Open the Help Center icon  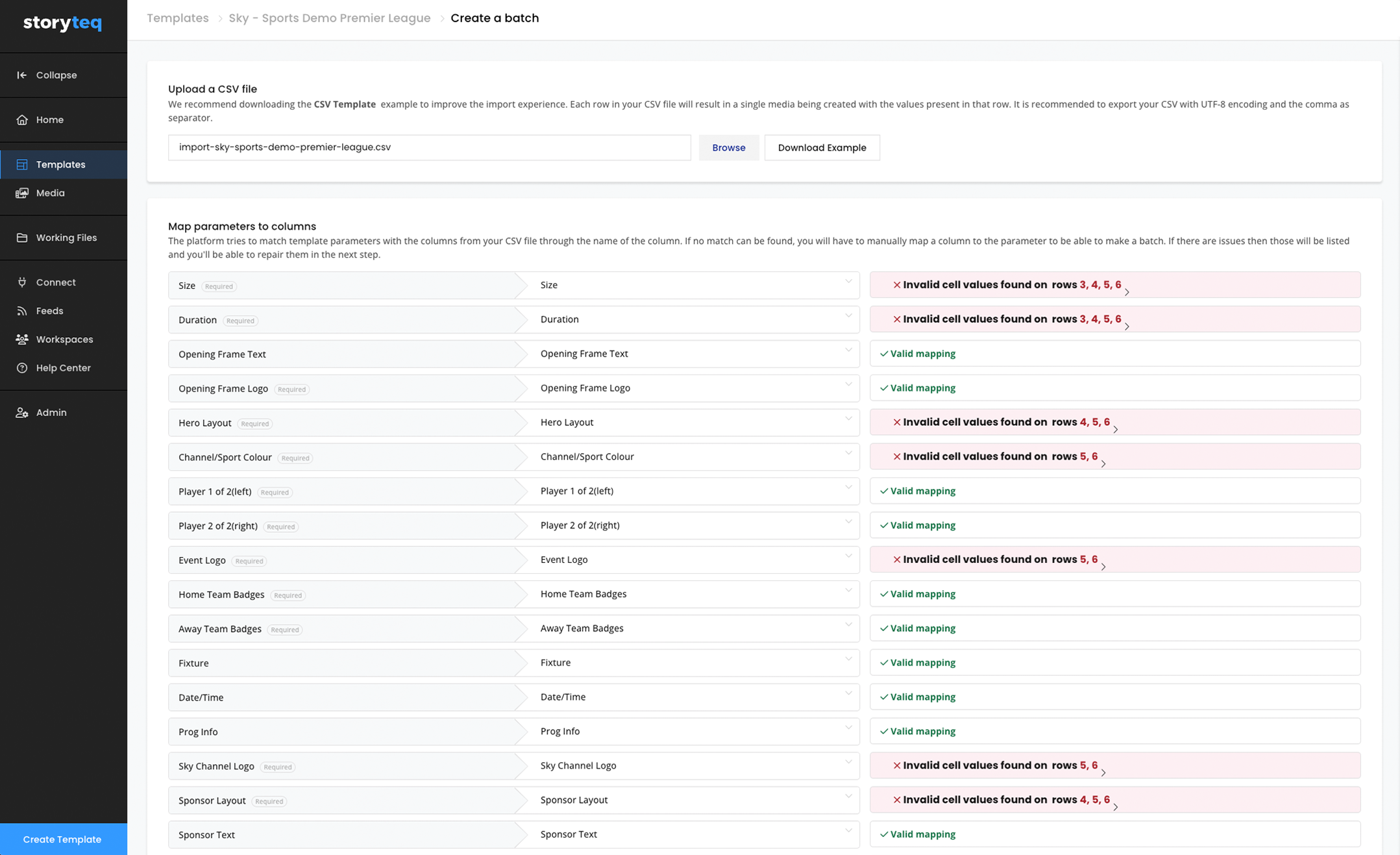(x=22, y=367)
